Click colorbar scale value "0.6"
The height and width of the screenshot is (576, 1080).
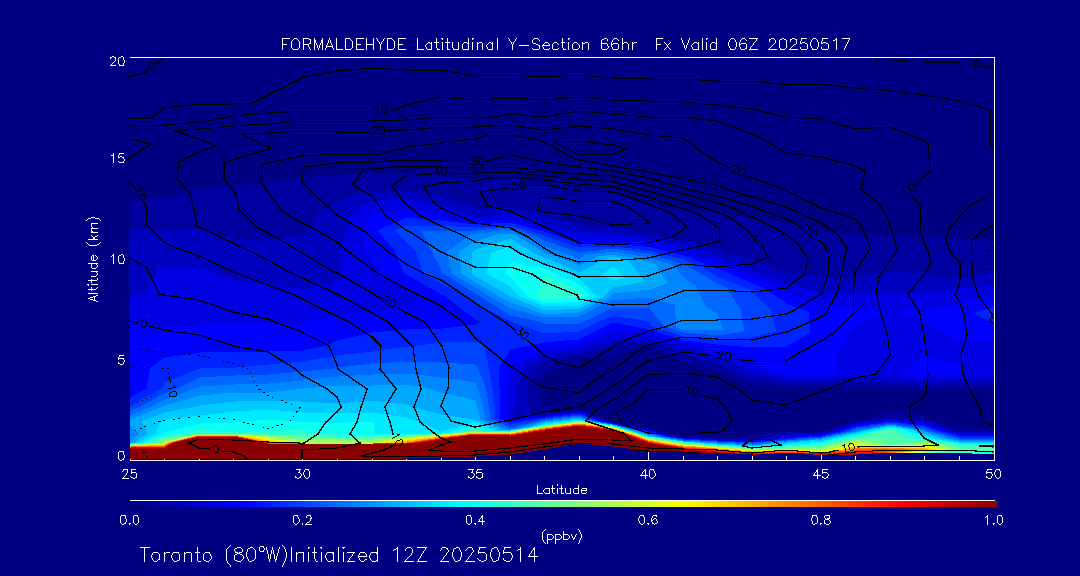tap(648, 520)
